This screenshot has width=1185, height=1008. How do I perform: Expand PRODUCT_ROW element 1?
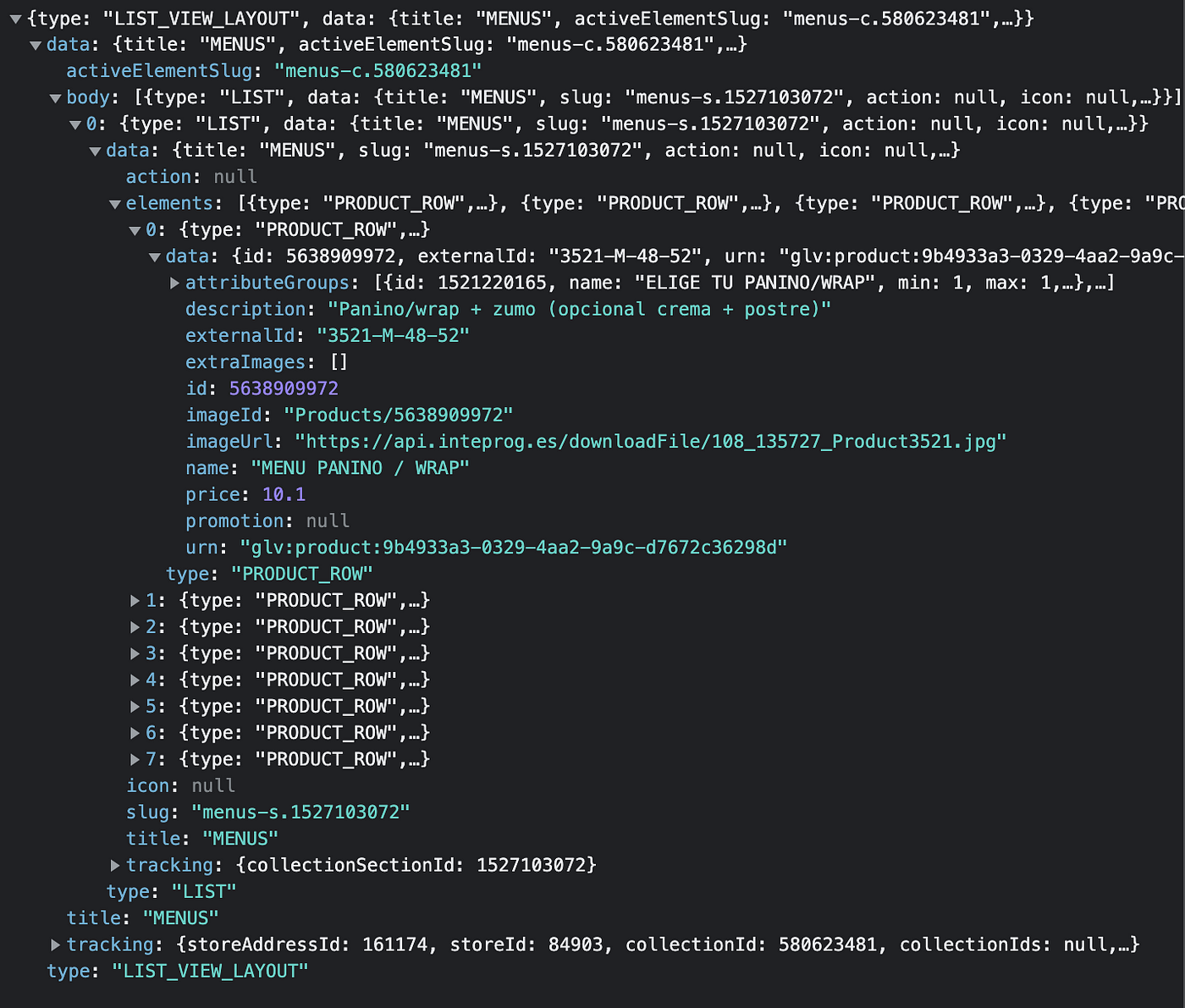[x=135, y=600]
